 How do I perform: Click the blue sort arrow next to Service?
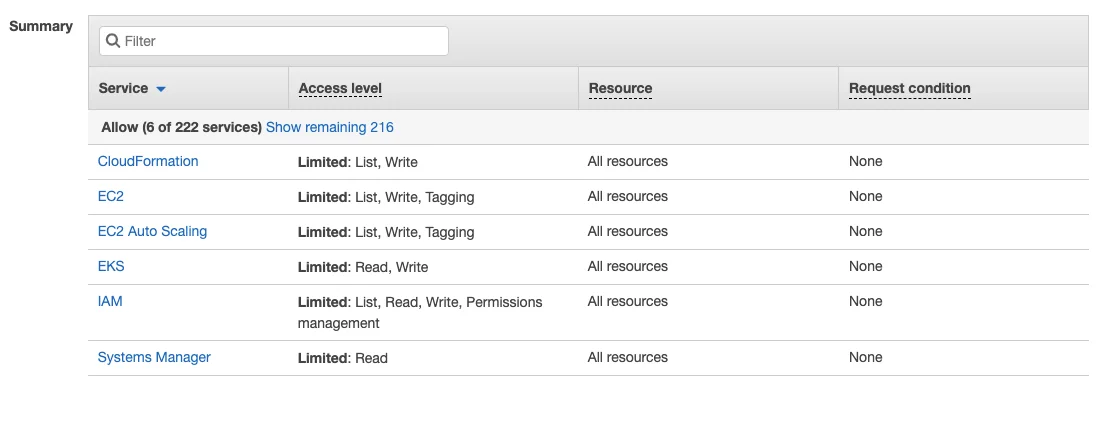coord(161,89)
